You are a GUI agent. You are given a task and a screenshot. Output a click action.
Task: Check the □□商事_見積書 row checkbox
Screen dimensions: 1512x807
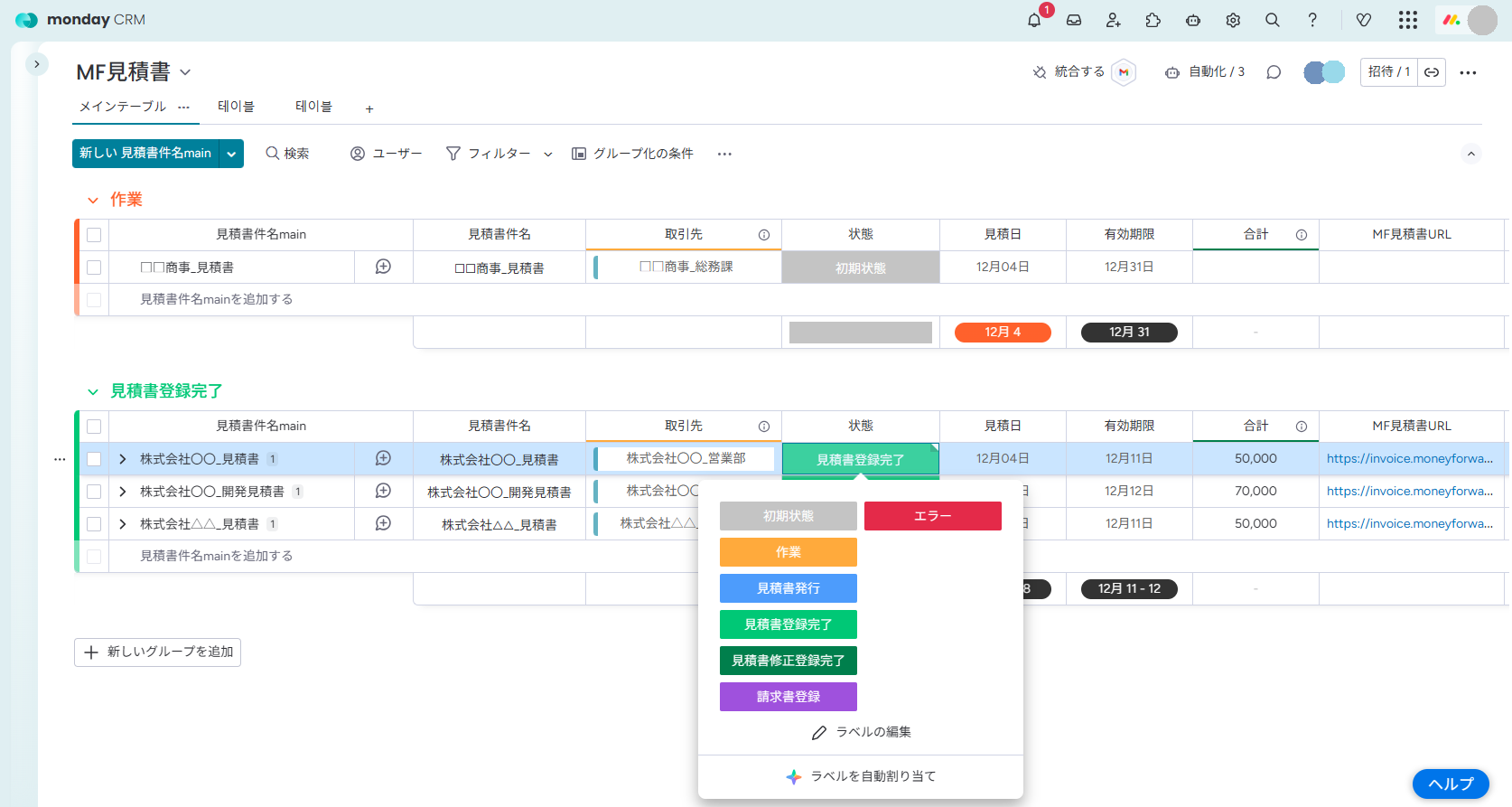click(94, 267)
